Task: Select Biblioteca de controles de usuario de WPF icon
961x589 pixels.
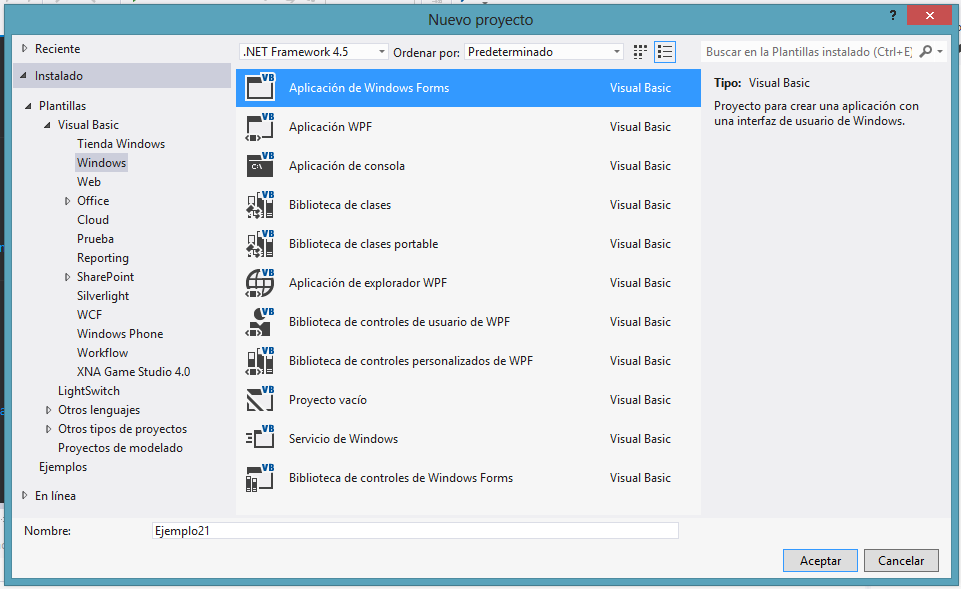Action: pyautogui.click(x=260, y=322)
